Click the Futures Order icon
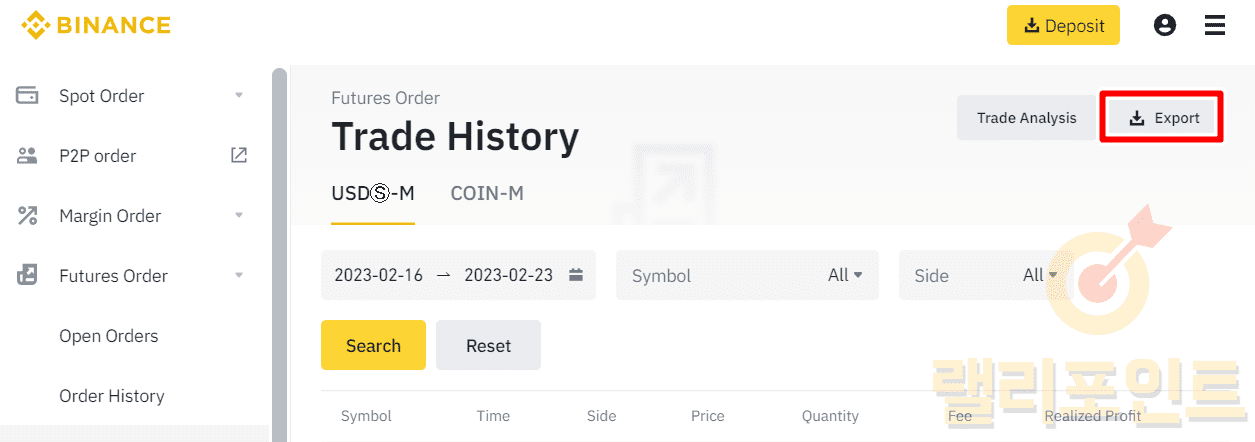1255x442 pixels. [x=27, y=276]
